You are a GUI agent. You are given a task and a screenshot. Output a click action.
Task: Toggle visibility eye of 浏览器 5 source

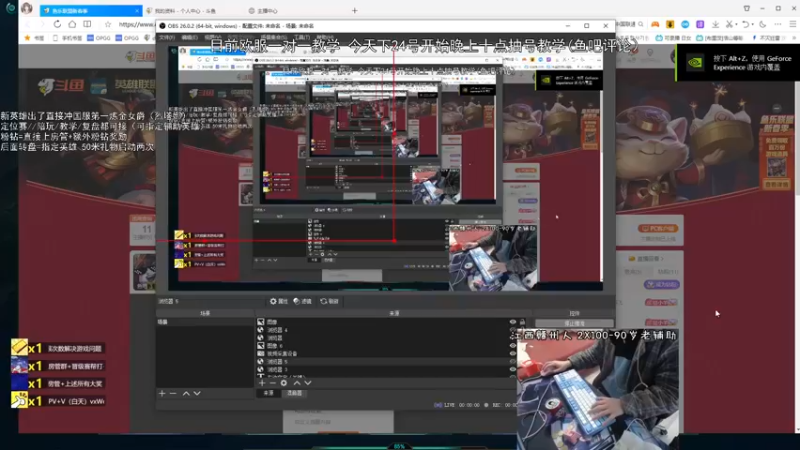513,361
